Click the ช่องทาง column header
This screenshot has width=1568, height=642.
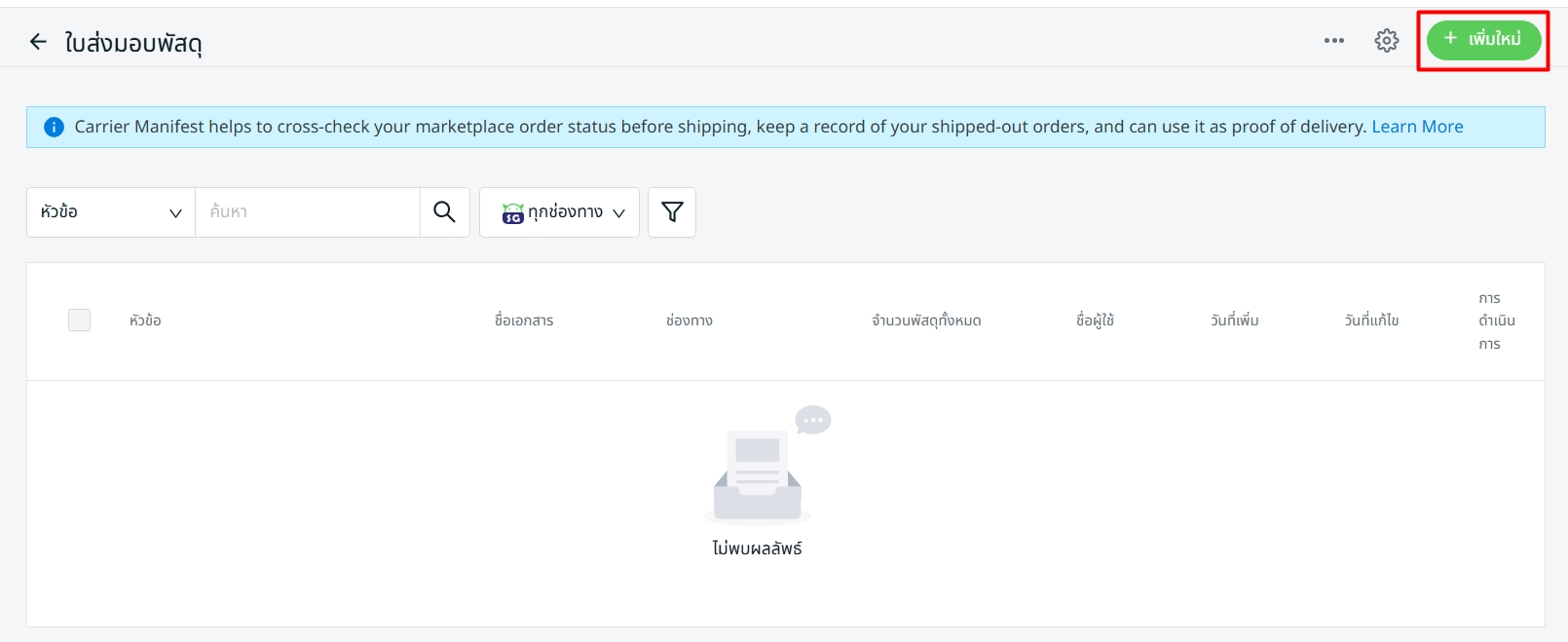point(690,321)
